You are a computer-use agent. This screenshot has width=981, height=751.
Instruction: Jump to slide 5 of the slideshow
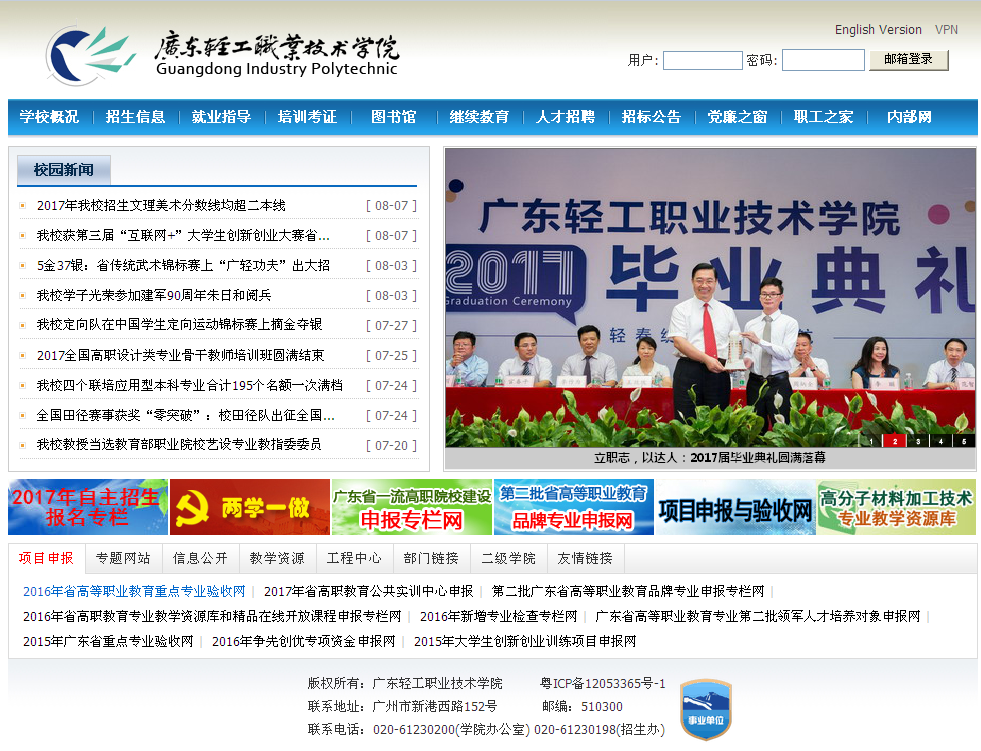[964, 440]
